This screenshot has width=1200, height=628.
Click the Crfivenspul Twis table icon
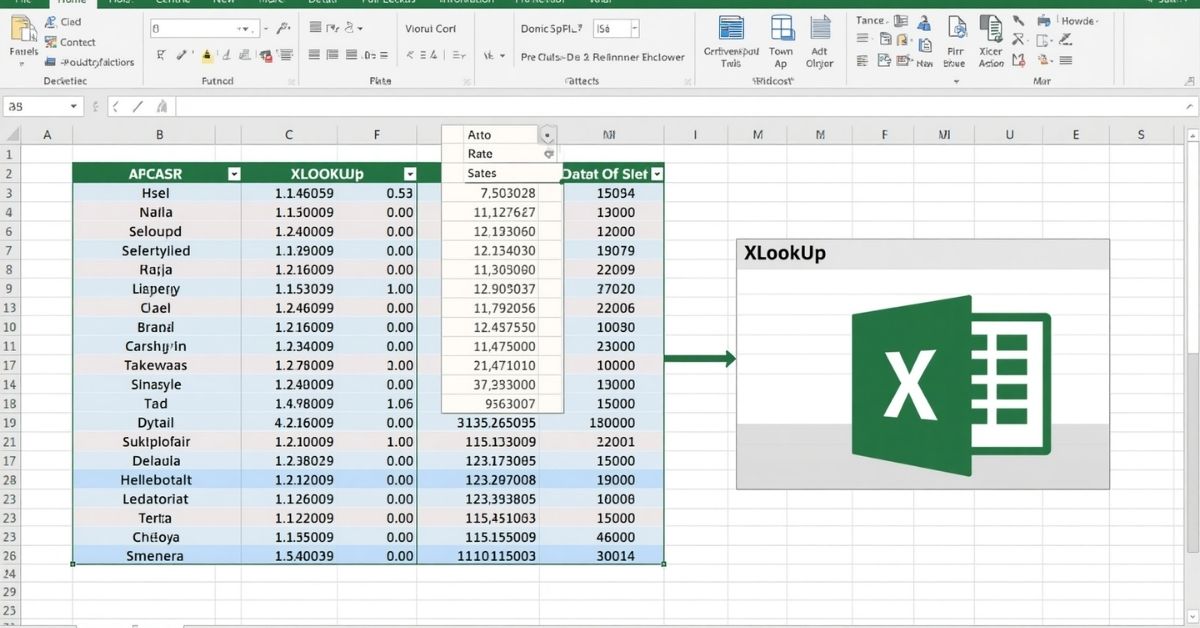point(731,28)
